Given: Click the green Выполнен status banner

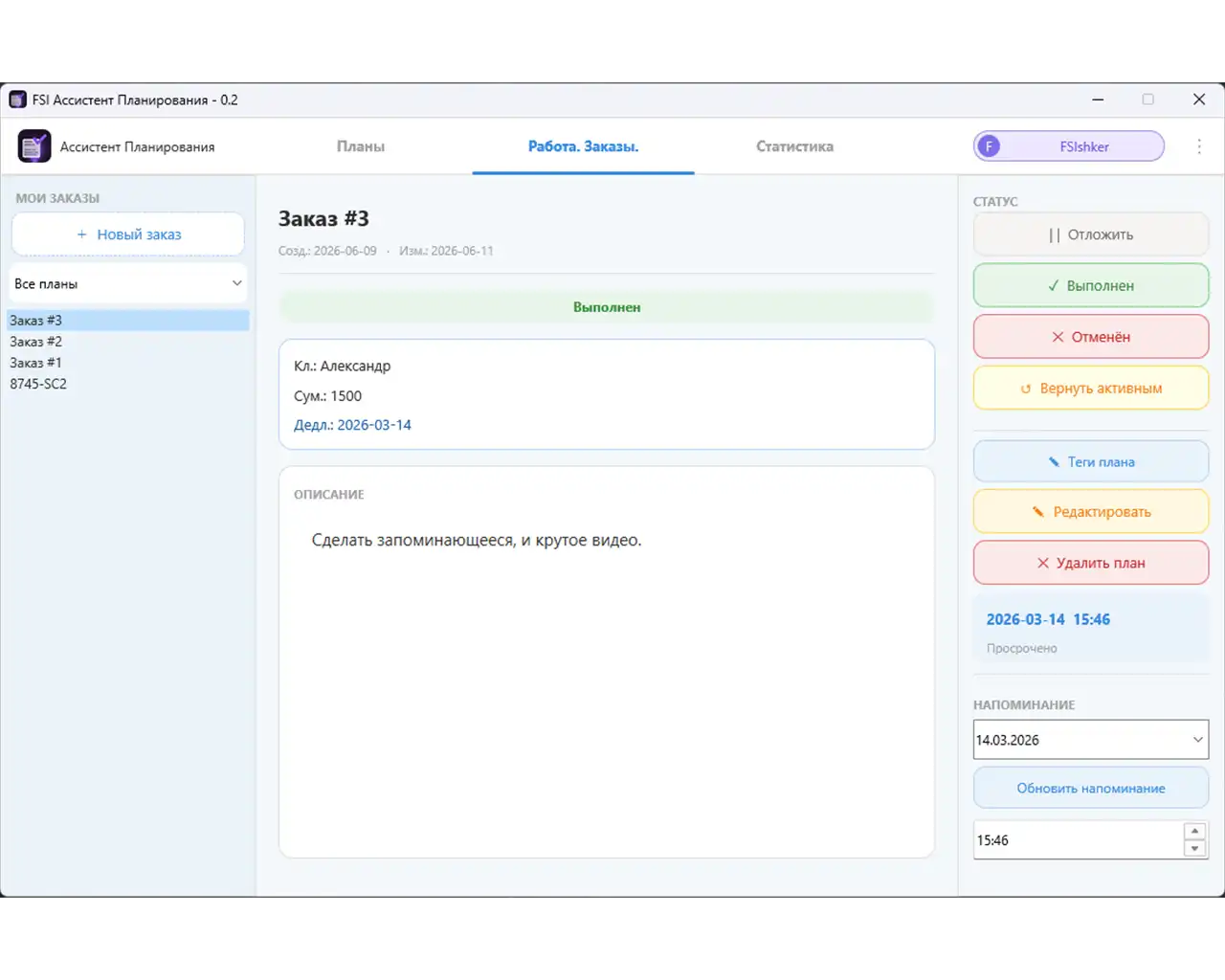Looking at the screenshot, I should (607, 307).
